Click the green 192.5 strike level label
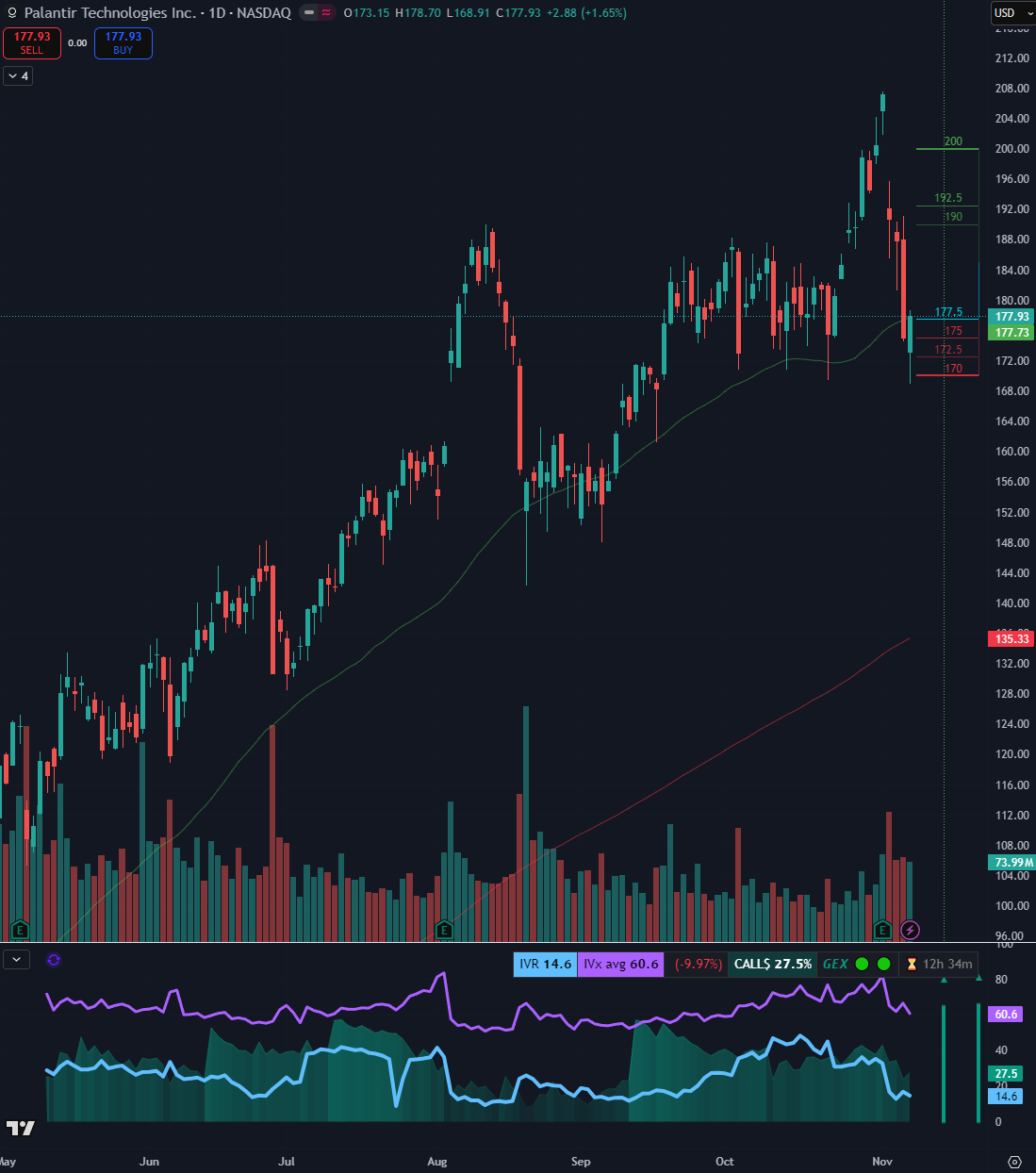Screen dimensions: 1036x1173 (x=948, y=198)
